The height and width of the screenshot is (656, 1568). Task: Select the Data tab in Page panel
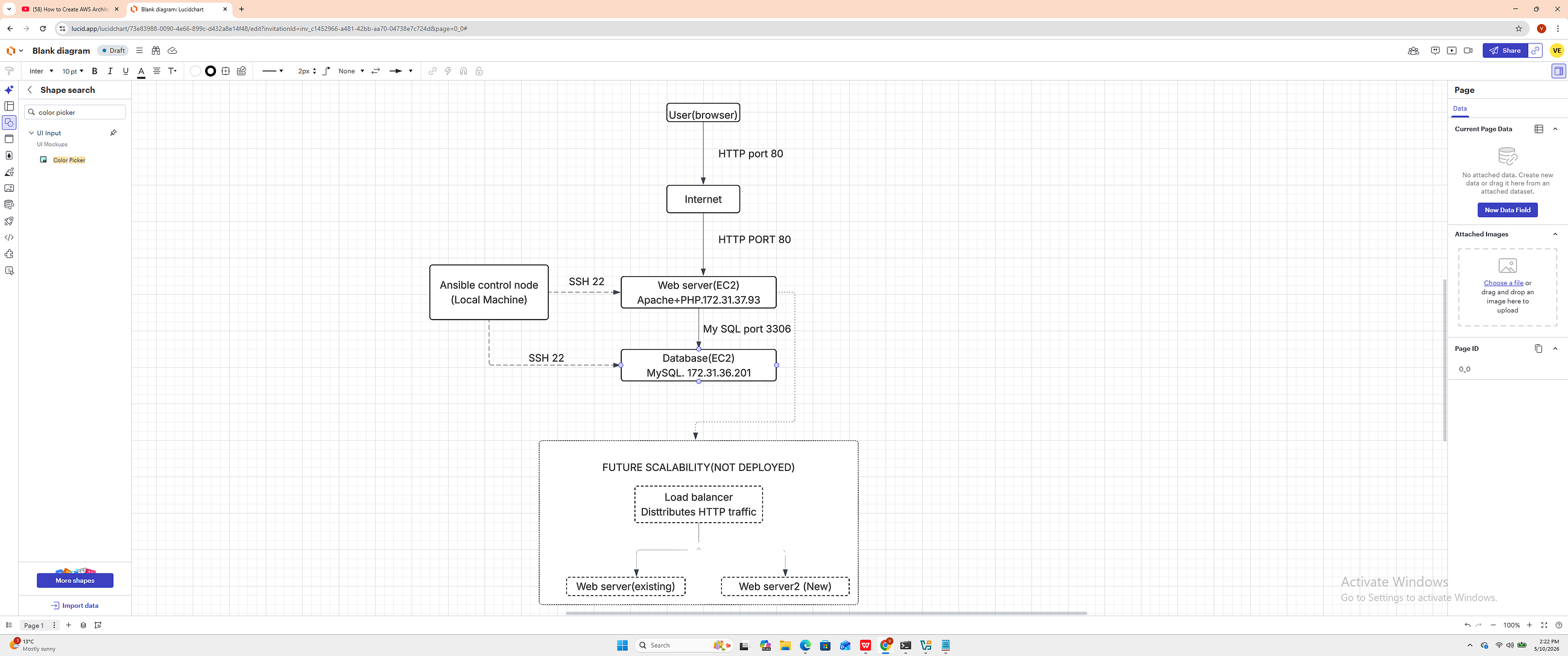pyautogui.click(x=1459, y=109)
